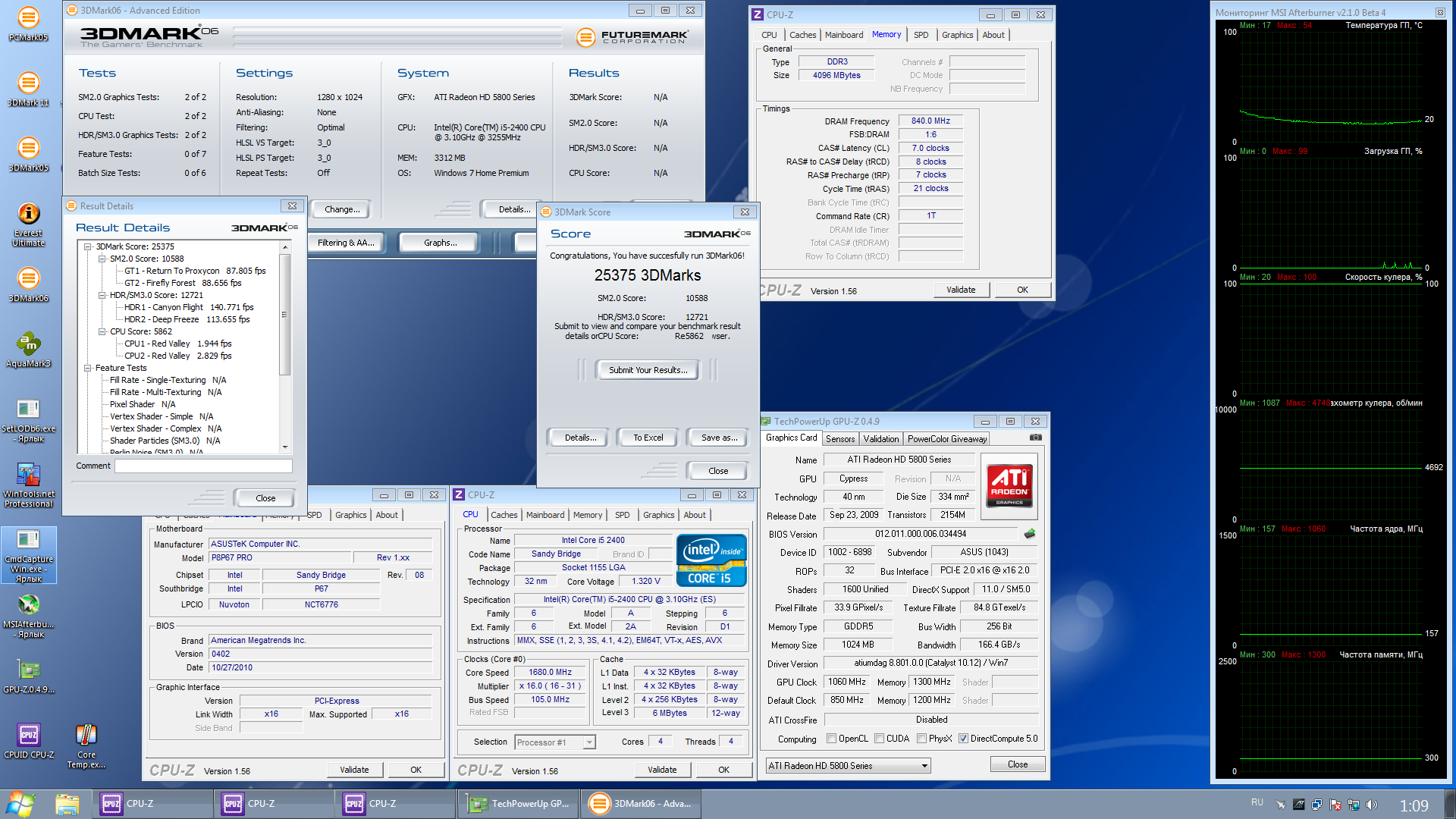Click the Graphs... button in 3DMark06

click(440, 243)
